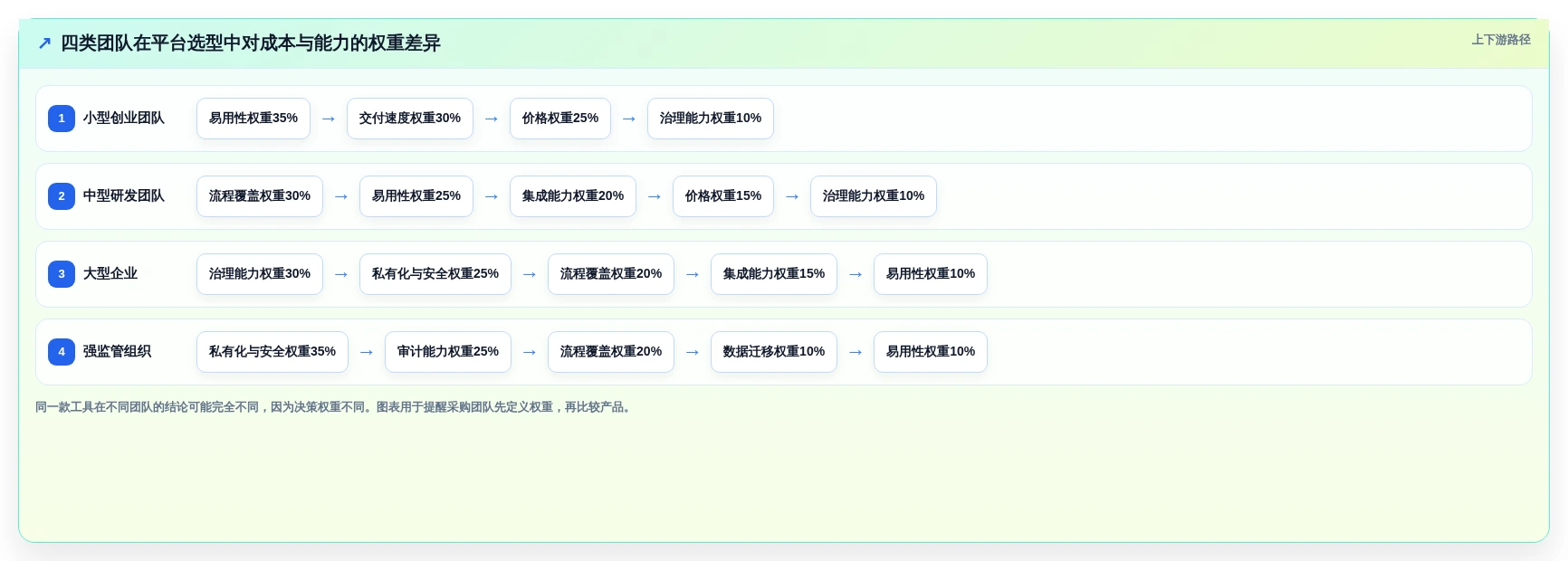Click arrow after 流程覆盖权重30% chip
Screen dimensions: 1568x561
click(x=341, y=196)
